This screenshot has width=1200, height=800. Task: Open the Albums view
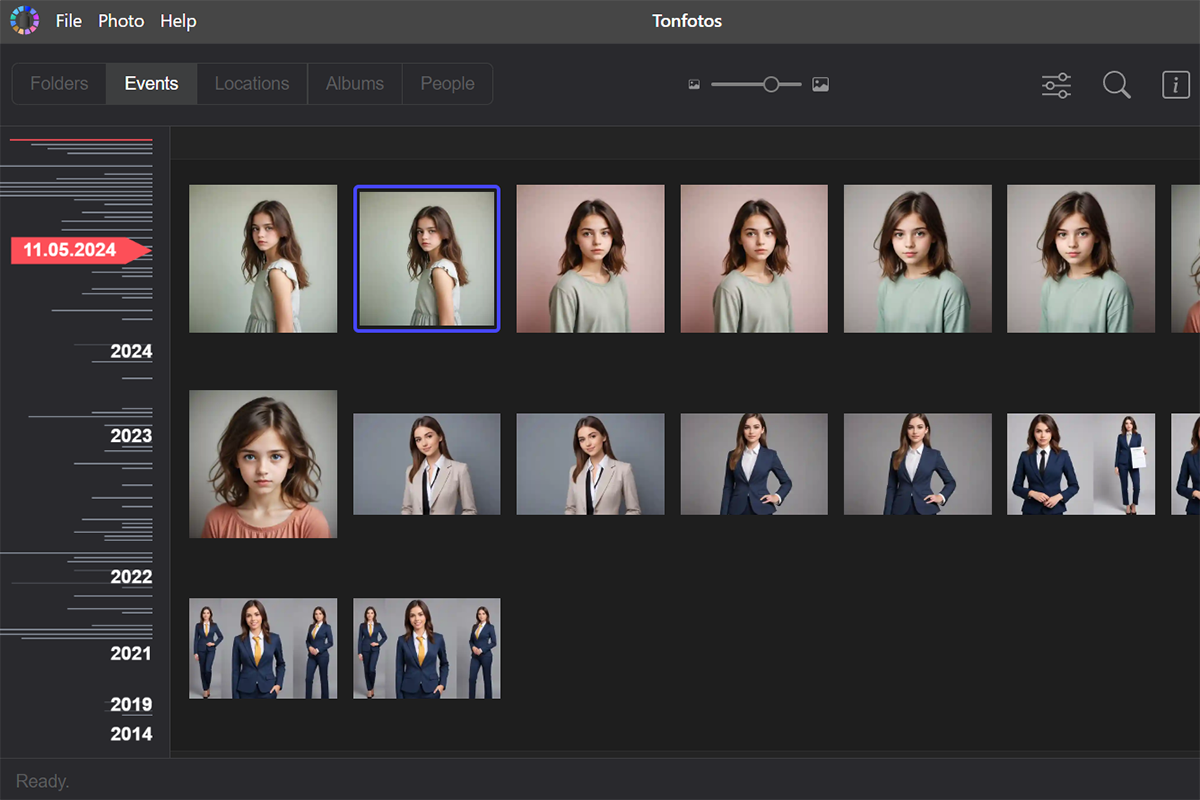(354, 84)
